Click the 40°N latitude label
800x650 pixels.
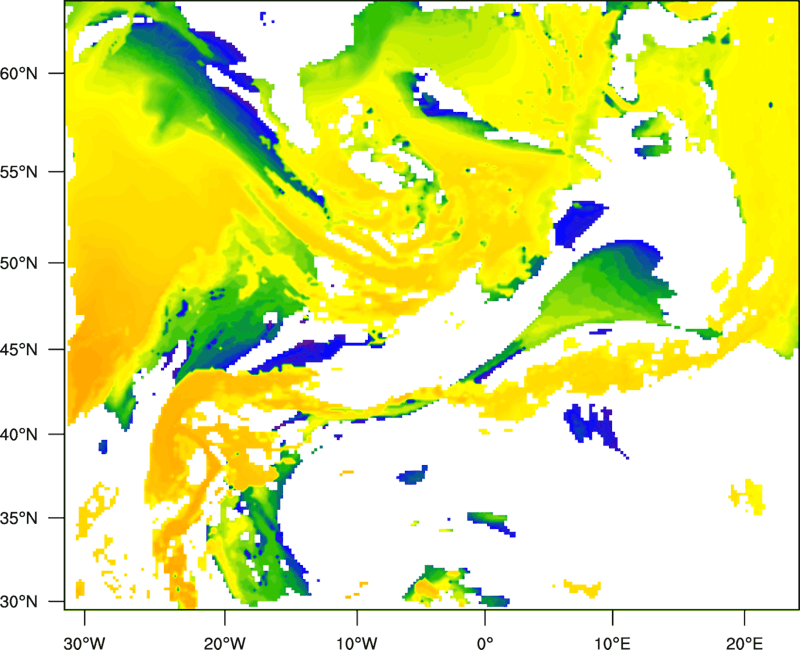click(19, 435)
